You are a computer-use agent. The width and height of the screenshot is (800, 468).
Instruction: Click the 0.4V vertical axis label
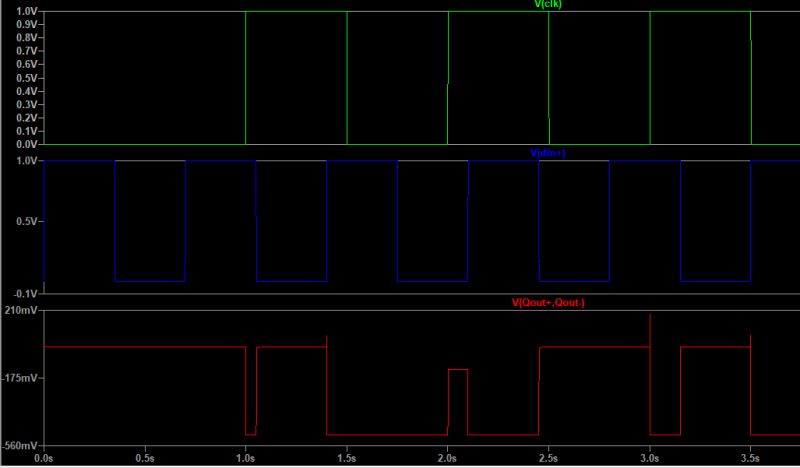click(x=27, y=91)
